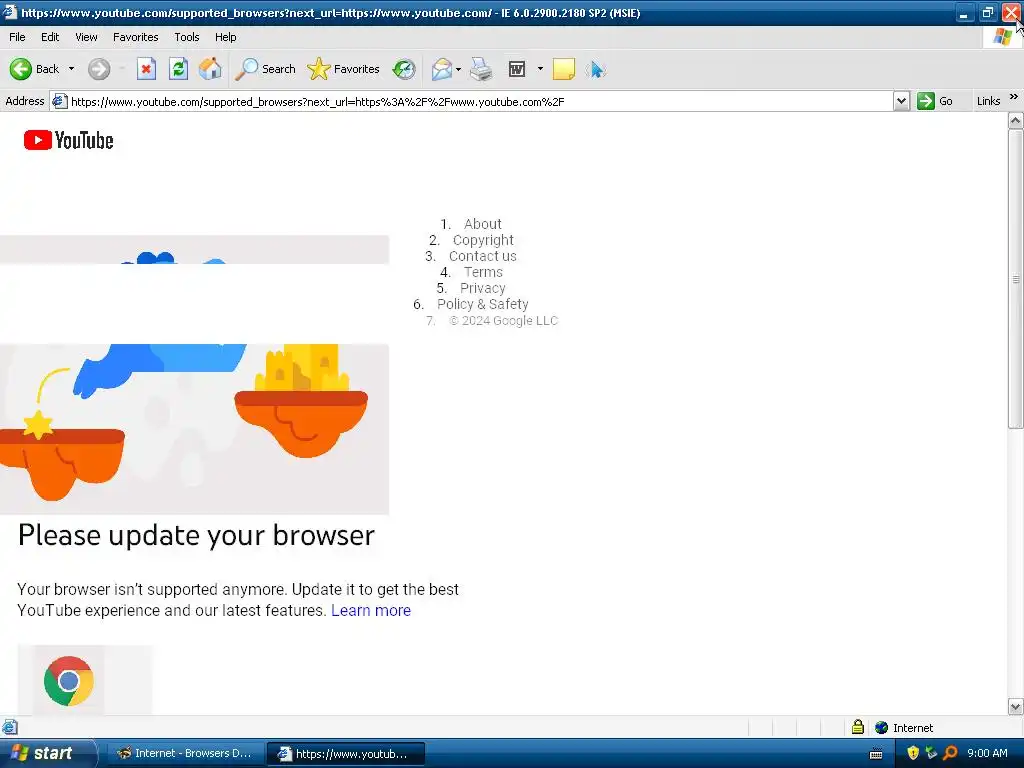
Task: Open the Favorites menu
Action: (x=135, y=37)
